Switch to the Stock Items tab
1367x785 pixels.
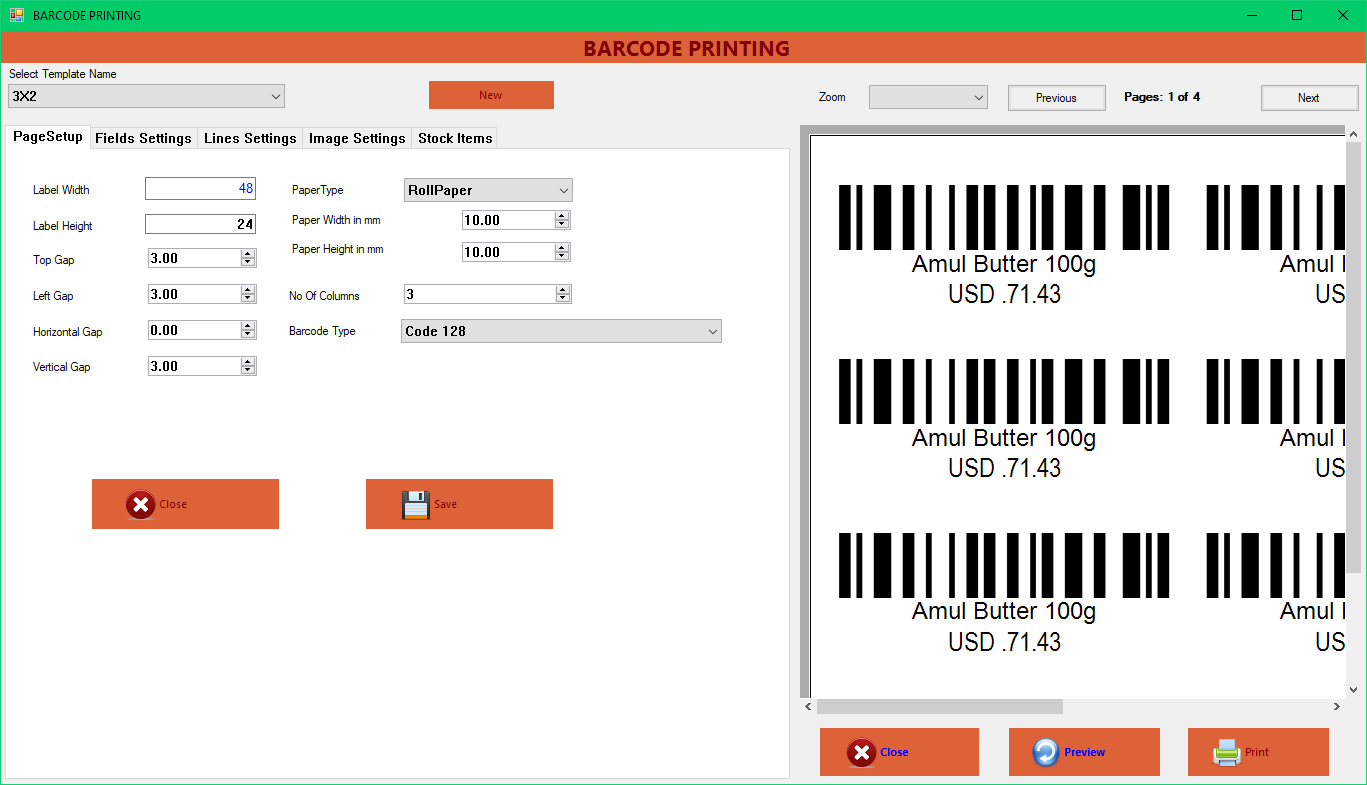tap(454, 138)
